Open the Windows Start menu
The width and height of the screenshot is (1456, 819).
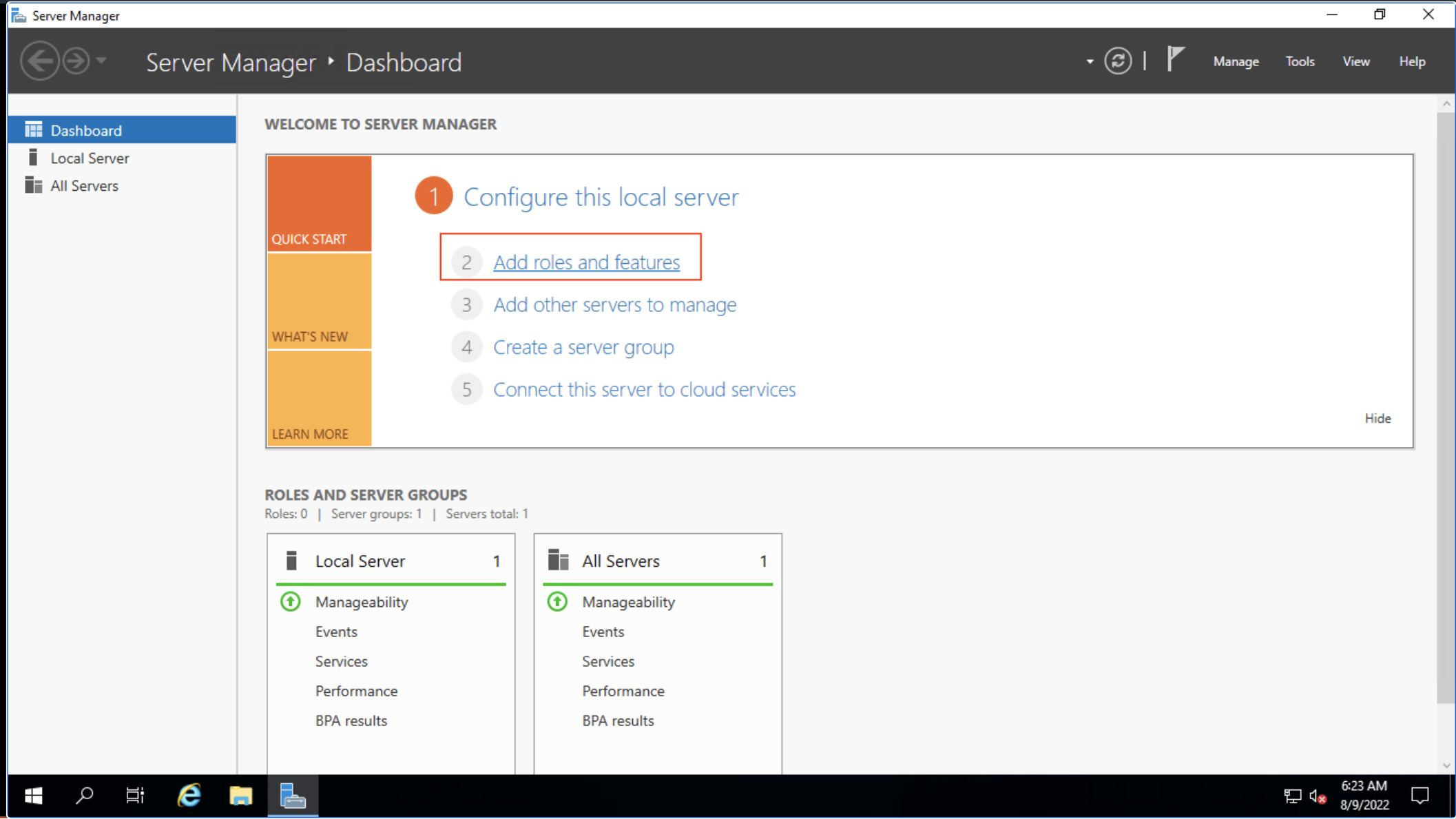33,796
